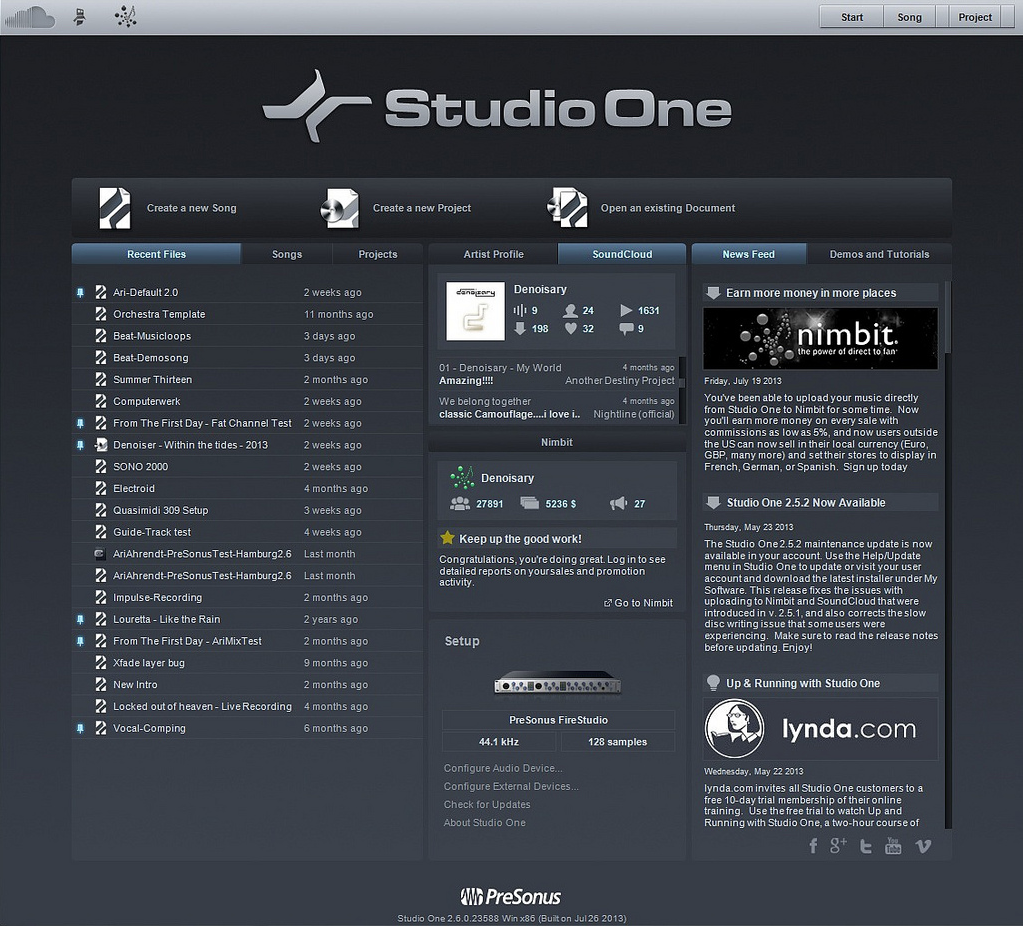1023x926 pixels.
Task: Click Nimbit promotions megaphone icon showing 27
Action: pyautogui.click(x=618, y=503)
